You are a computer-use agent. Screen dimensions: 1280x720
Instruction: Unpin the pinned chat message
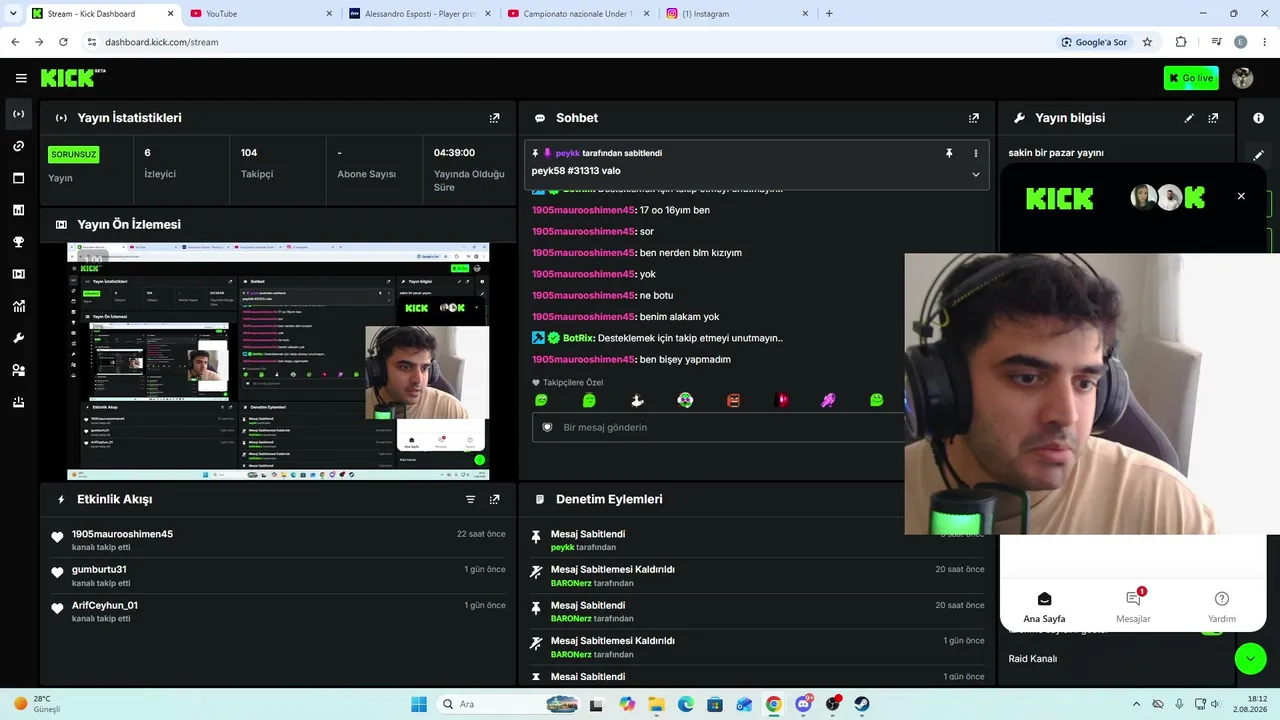(949, 153)
